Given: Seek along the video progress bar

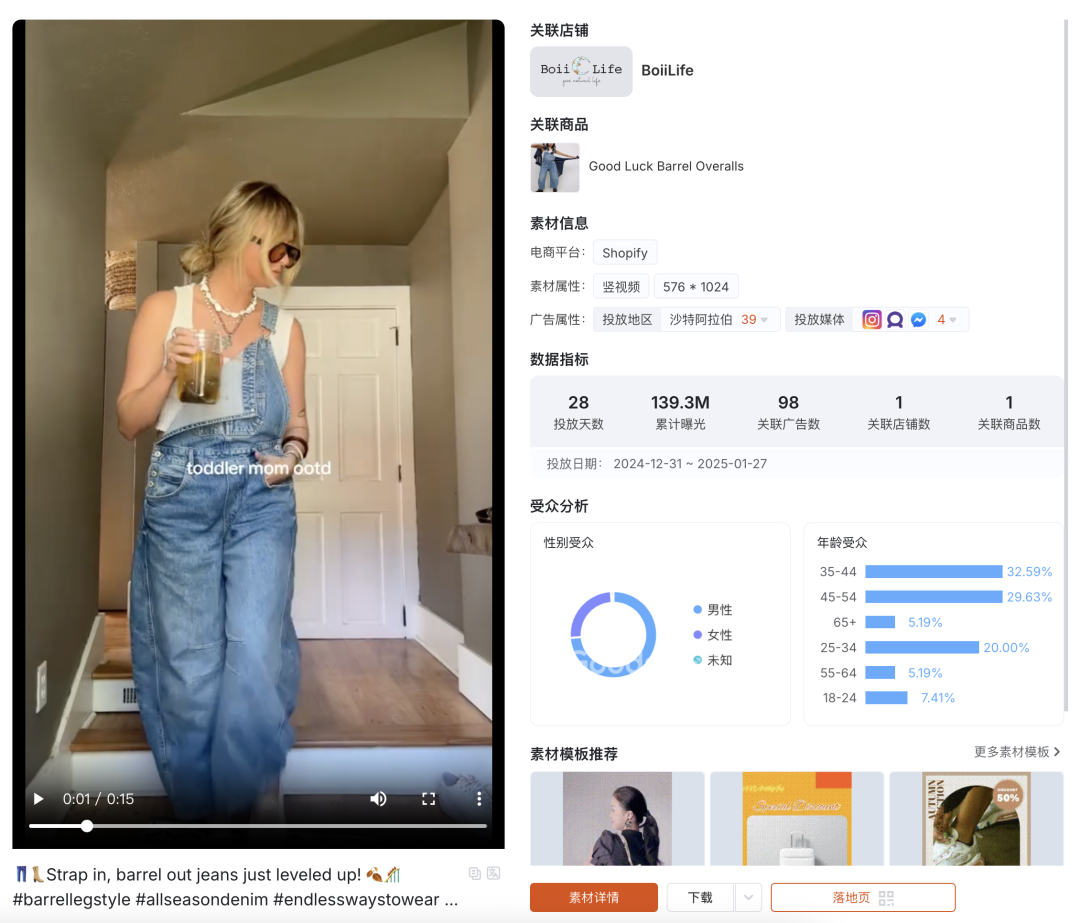Looking at the screenshot, I should click(258, 826).
